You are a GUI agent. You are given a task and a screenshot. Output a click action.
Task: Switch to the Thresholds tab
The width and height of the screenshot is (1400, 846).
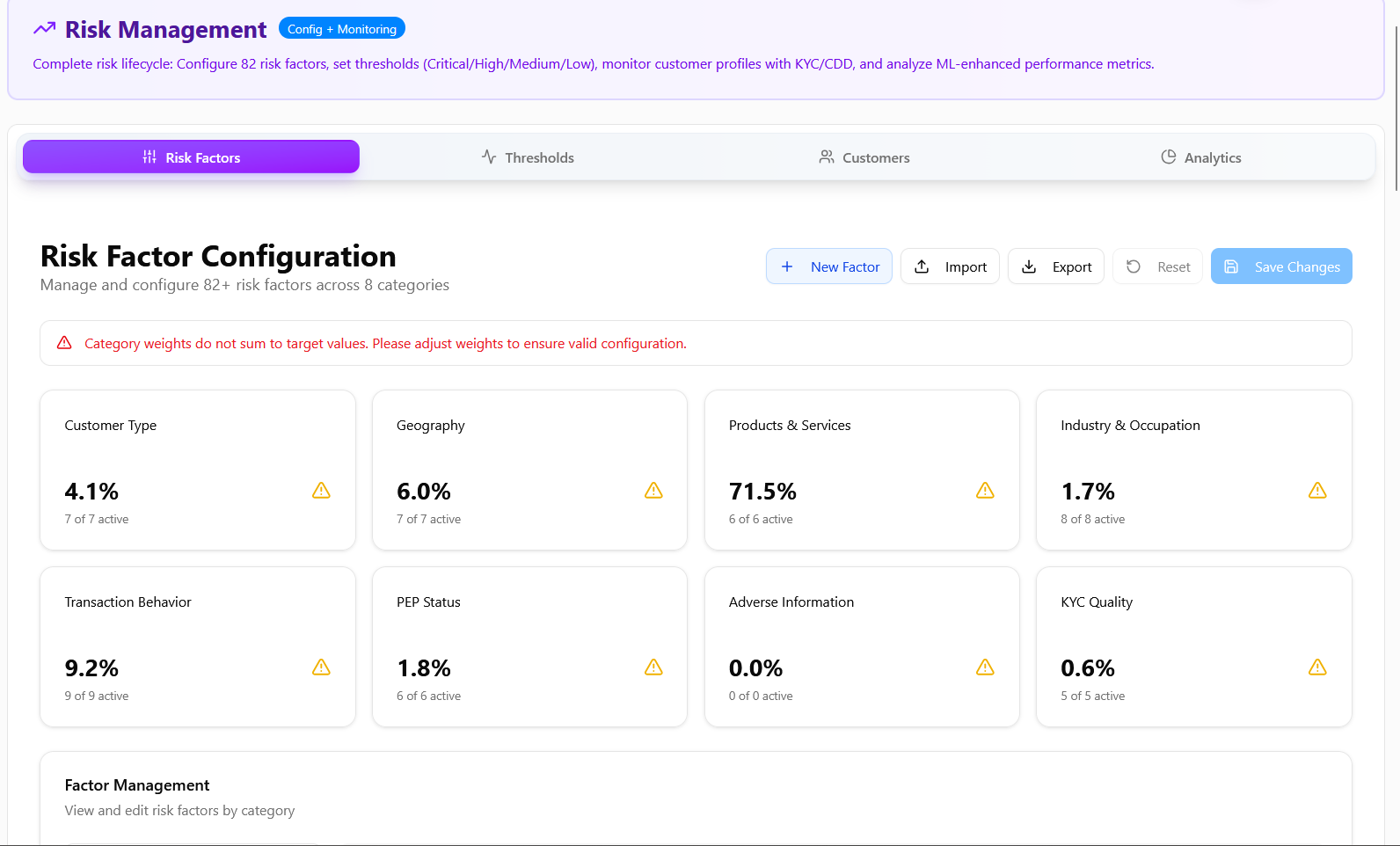coord(528,157)
